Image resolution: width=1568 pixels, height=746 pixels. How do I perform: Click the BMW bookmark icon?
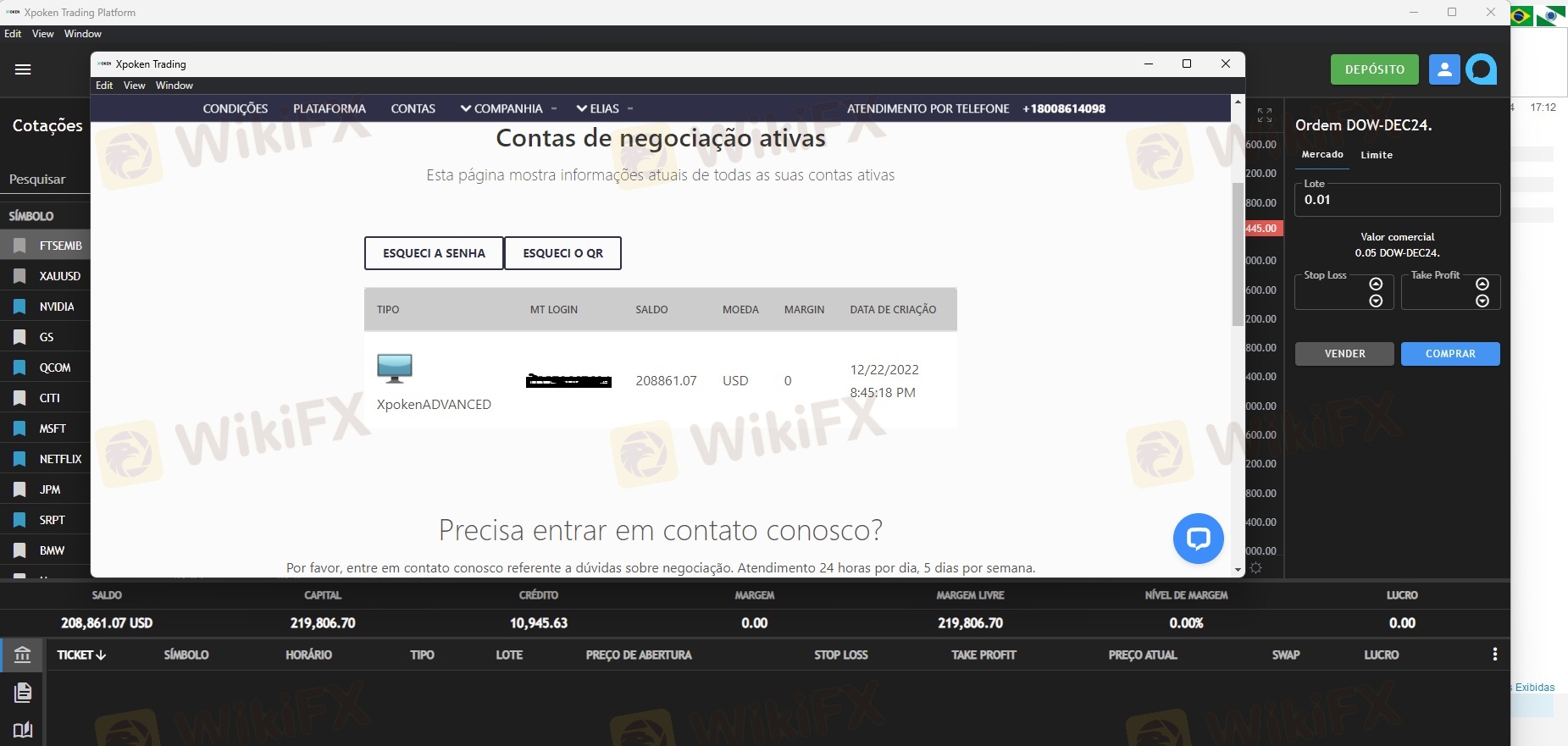[19, 550]
